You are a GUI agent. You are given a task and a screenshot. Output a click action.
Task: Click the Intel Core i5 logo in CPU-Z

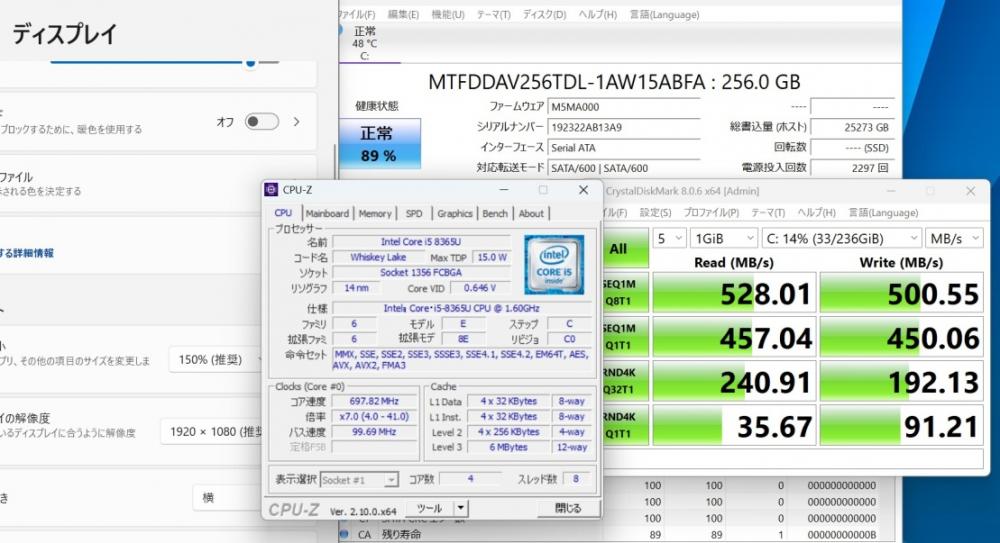point(554,265)
